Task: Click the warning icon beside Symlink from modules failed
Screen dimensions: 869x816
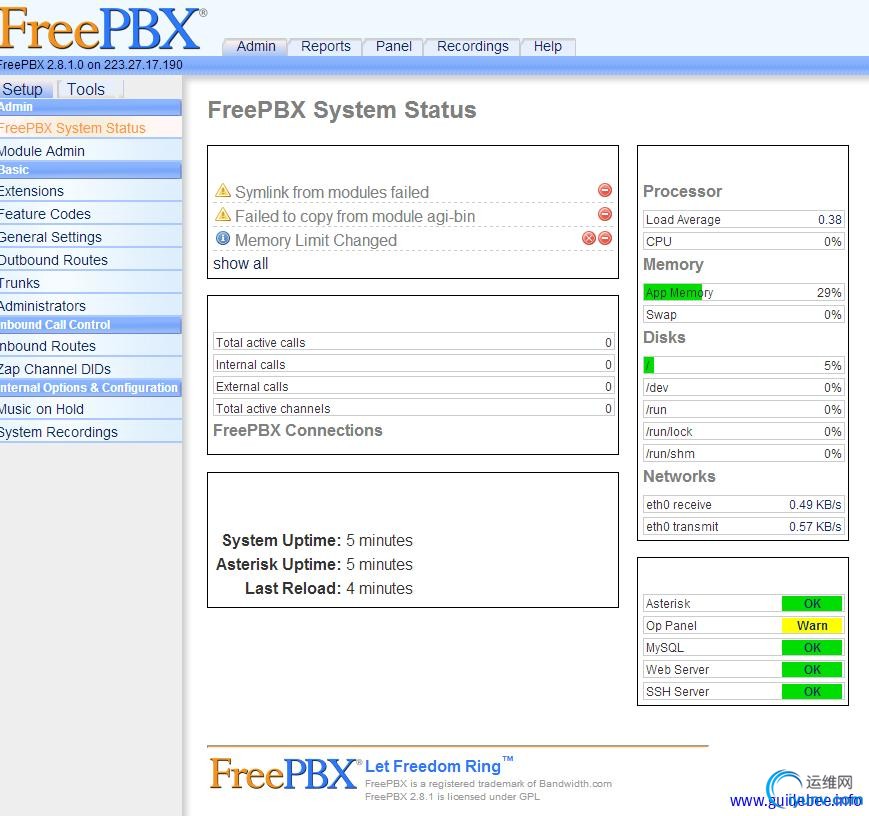Action: [223, 191]
